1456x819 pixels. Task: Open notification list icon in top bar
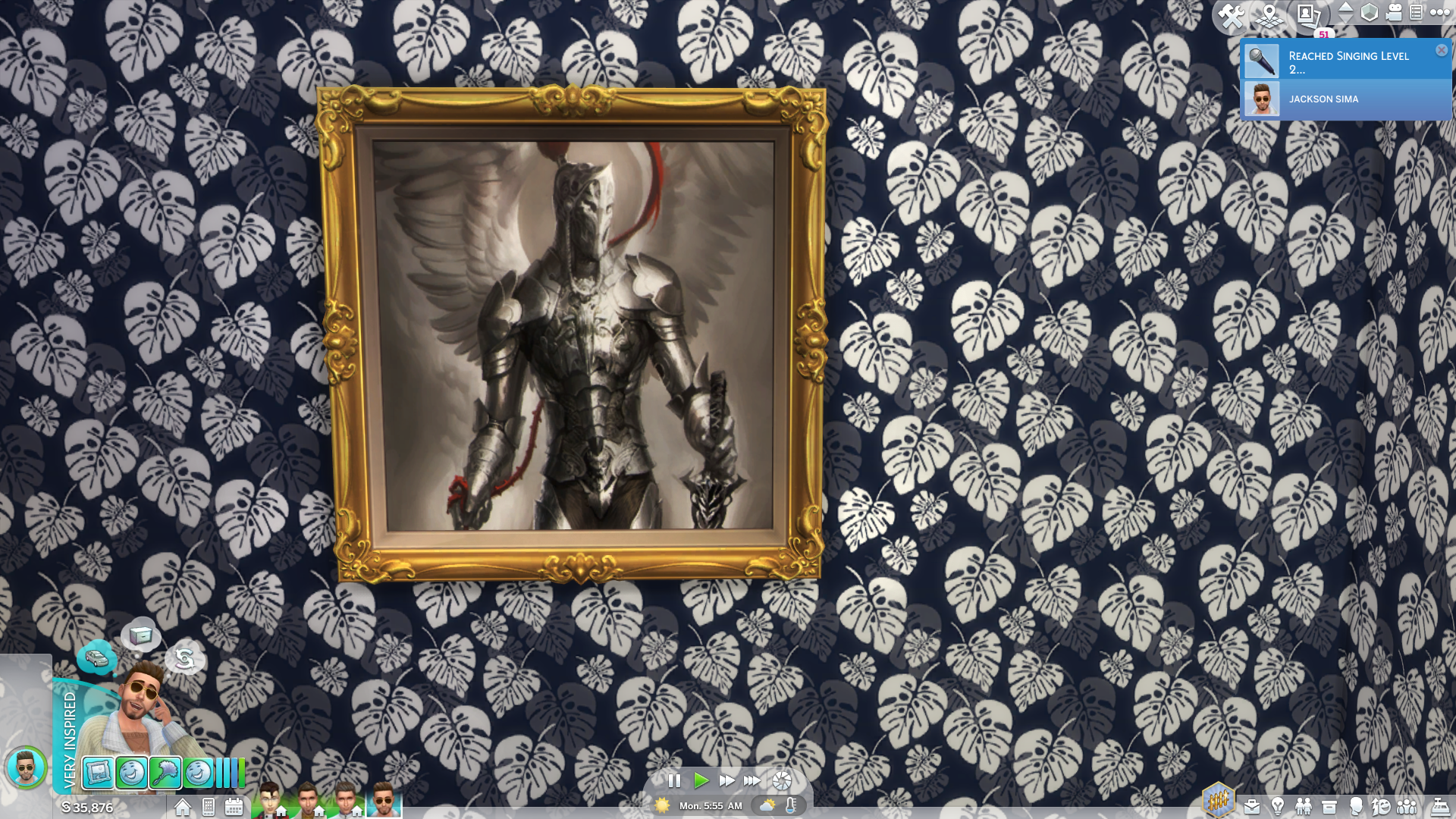click(1416, 12)
